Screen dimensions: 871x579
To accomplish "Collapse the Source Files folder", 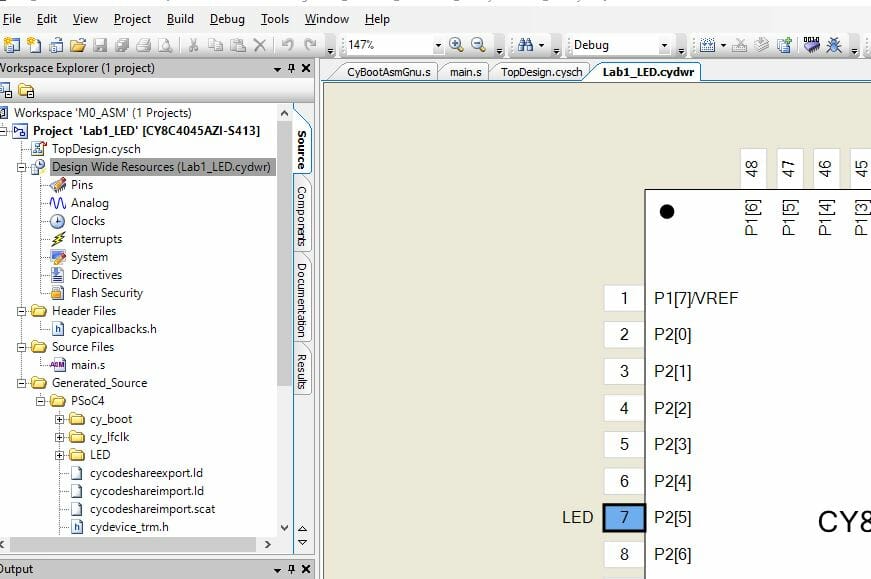I will coord(21,347).
